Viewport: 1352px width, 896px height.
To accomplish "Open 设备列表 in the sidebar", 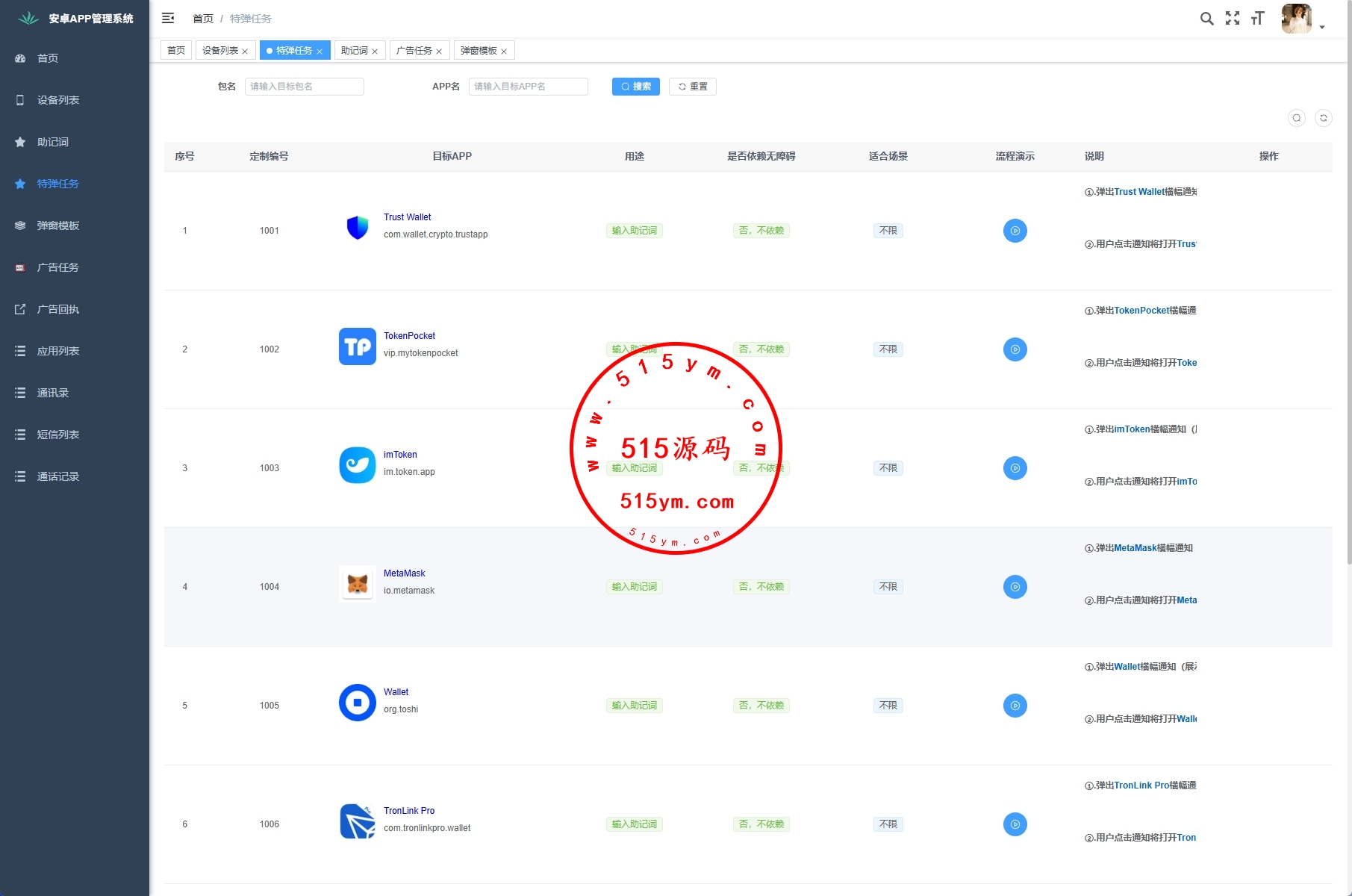I will [x=75, y=100].
